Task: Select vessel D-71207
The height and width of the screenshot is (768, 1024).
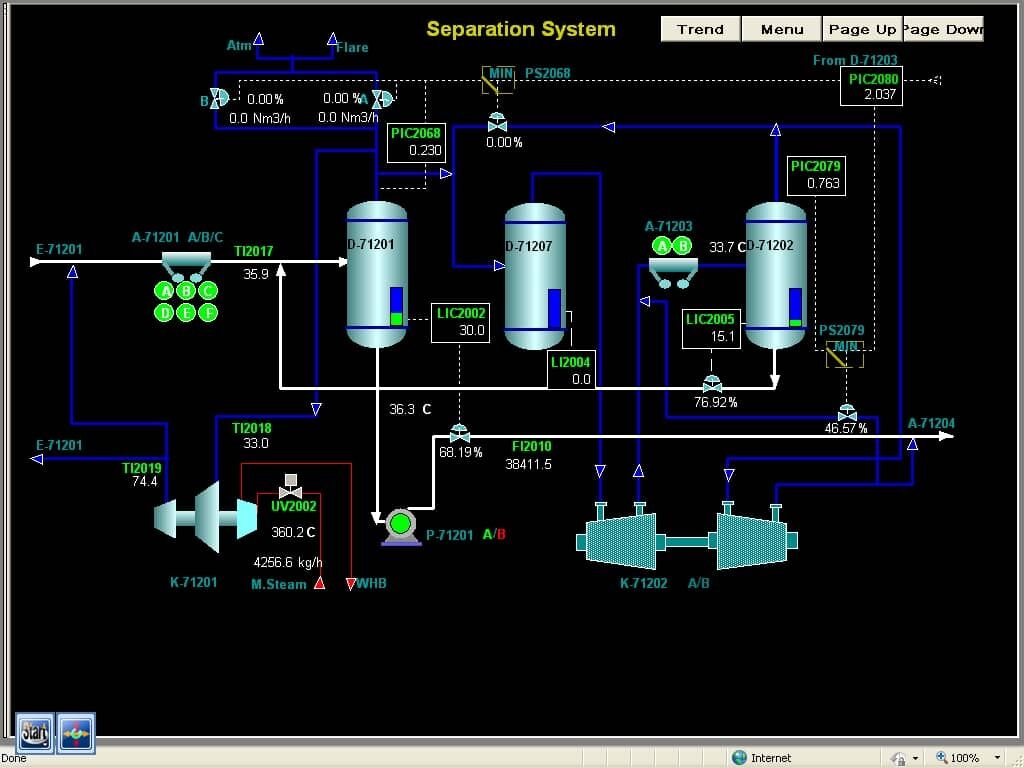Action: pos(535,276)
